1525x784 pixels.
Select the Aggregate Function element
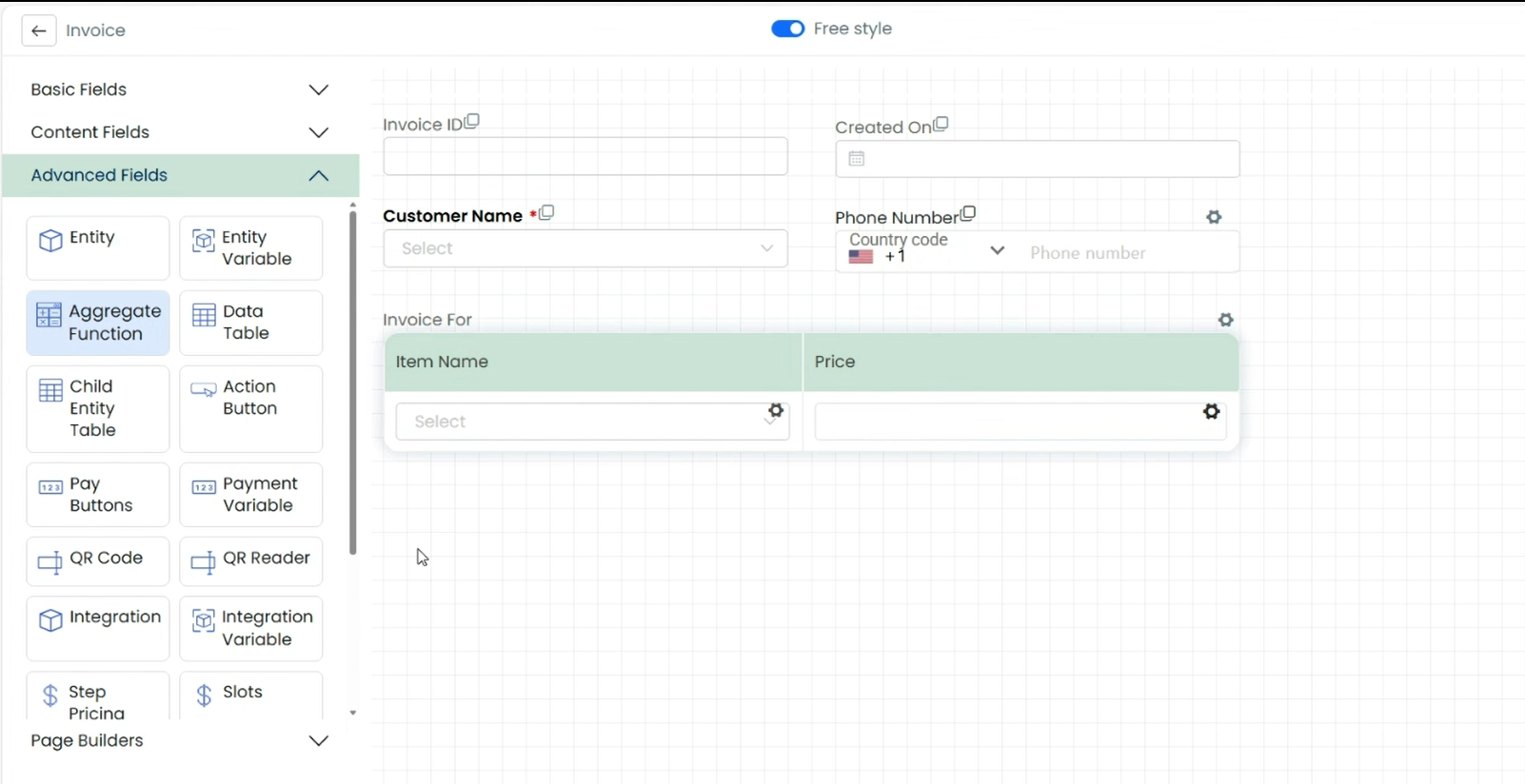[x=97, y=323]
